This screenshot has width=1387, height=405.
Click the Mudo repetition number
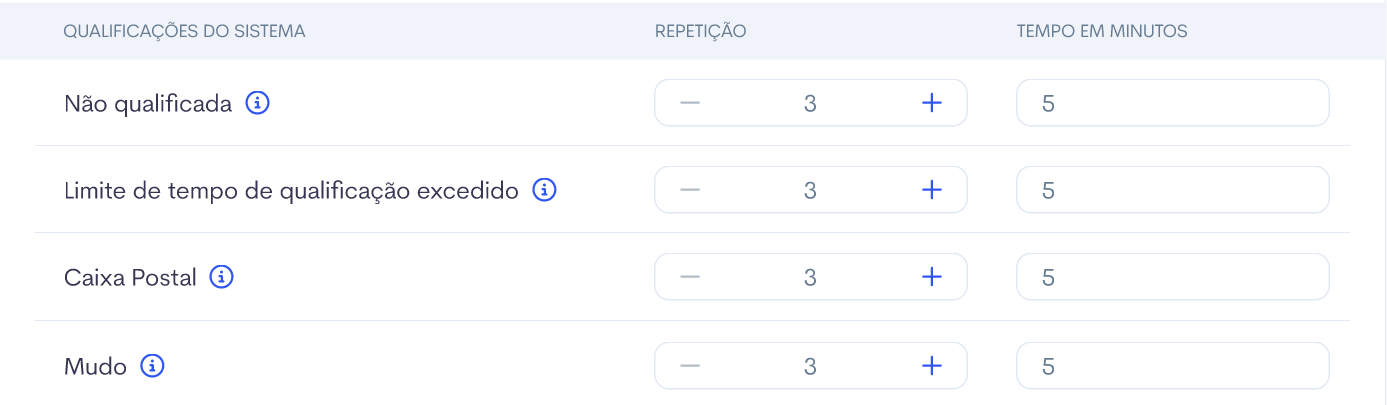[x=810, y=366]
